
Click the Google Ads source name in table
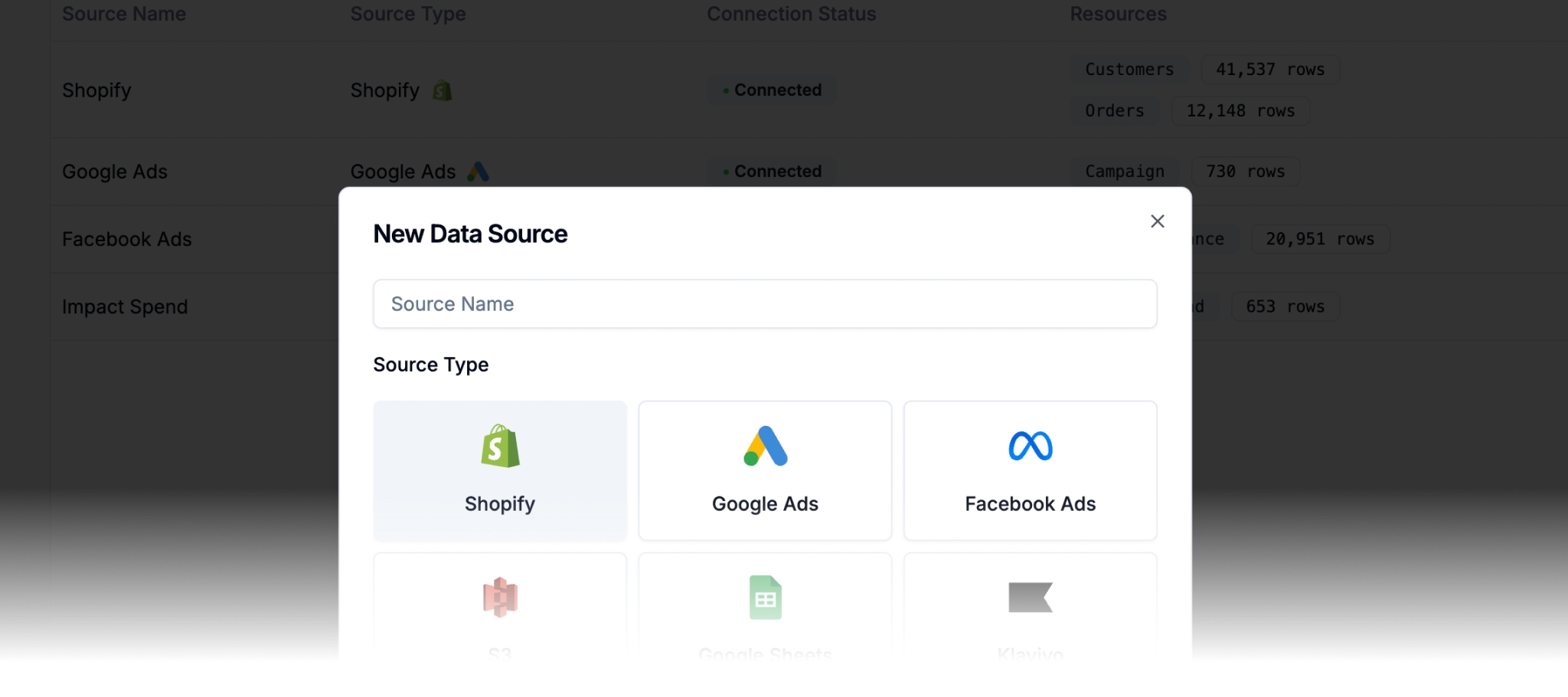pos(115,172)
